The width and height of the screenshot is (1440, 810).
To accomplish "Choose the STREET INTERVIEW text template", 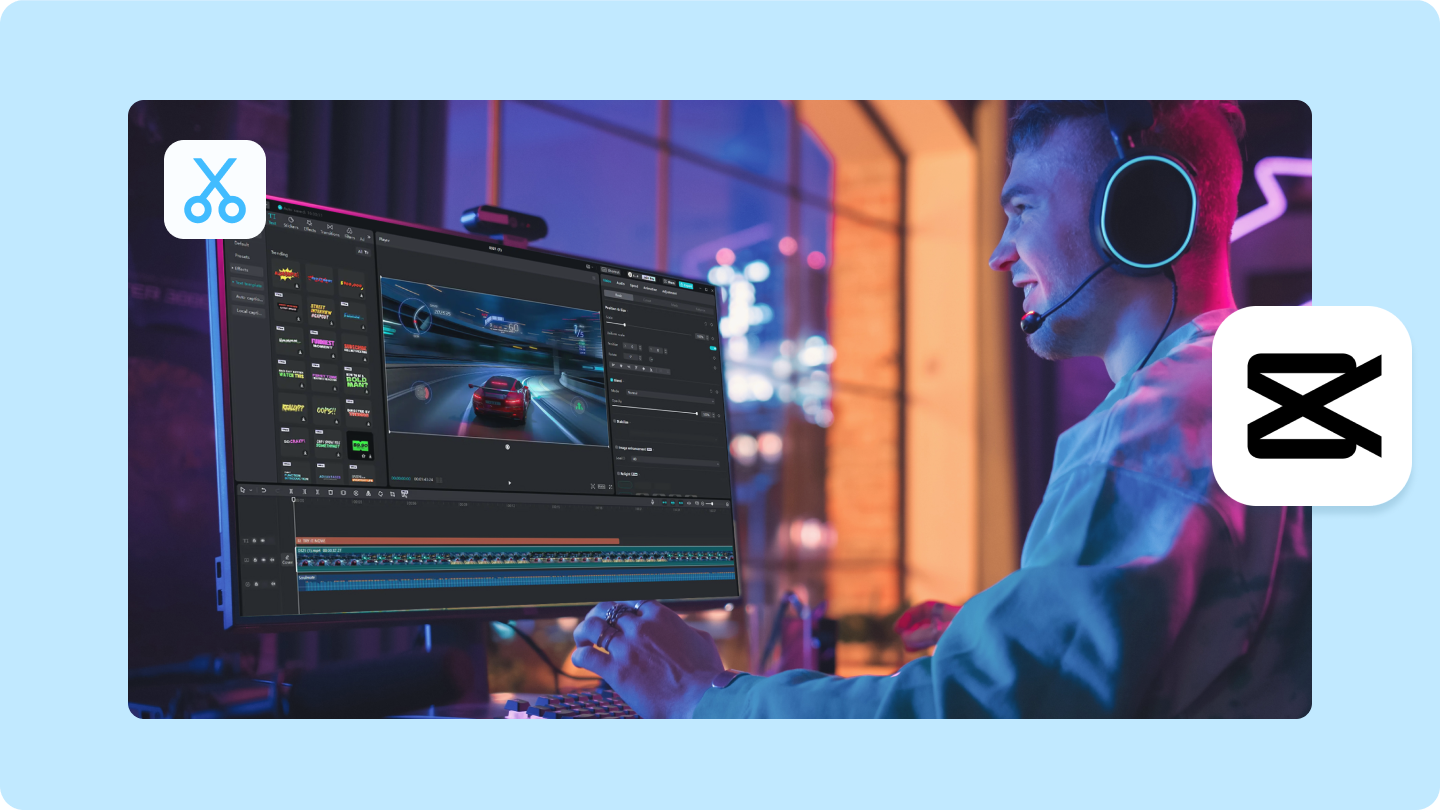I will 319,311.
